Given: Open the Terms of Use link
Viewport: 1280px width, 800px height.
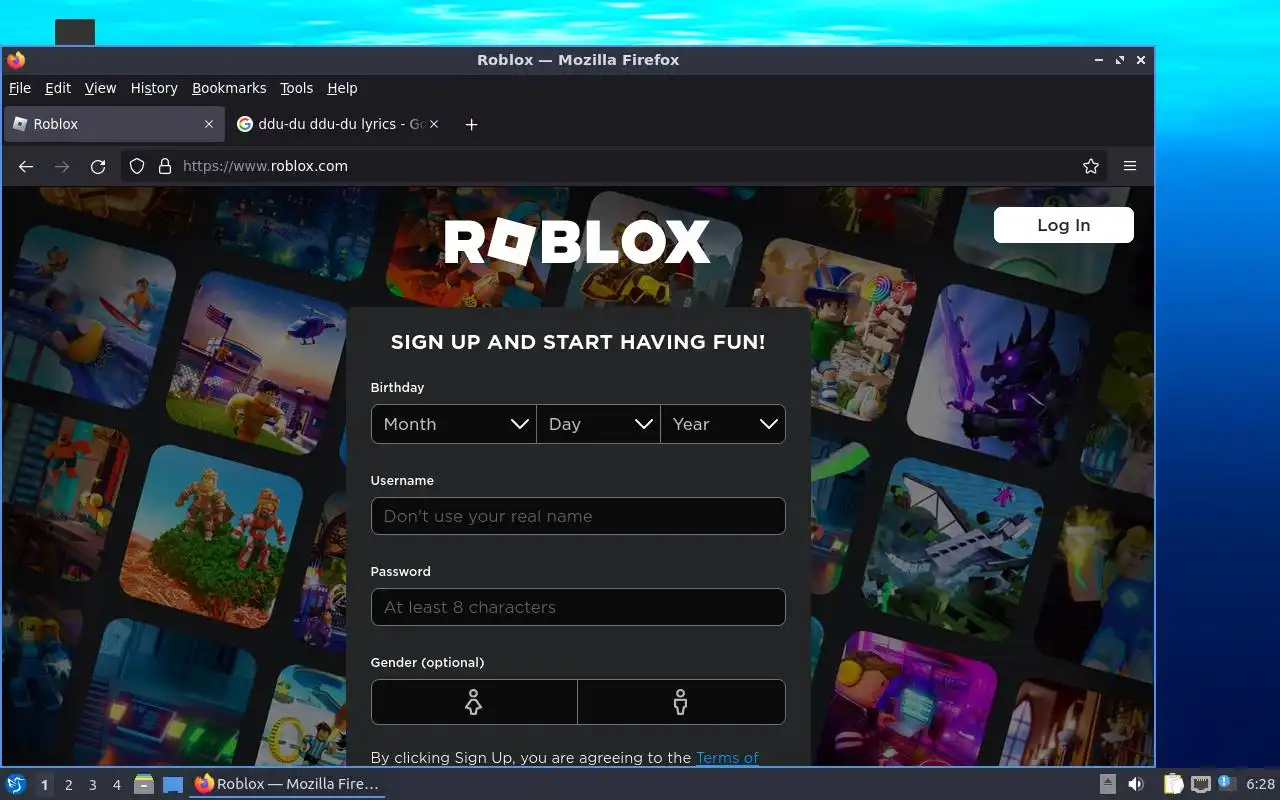Looking at the screenshot, I should 727,758.
